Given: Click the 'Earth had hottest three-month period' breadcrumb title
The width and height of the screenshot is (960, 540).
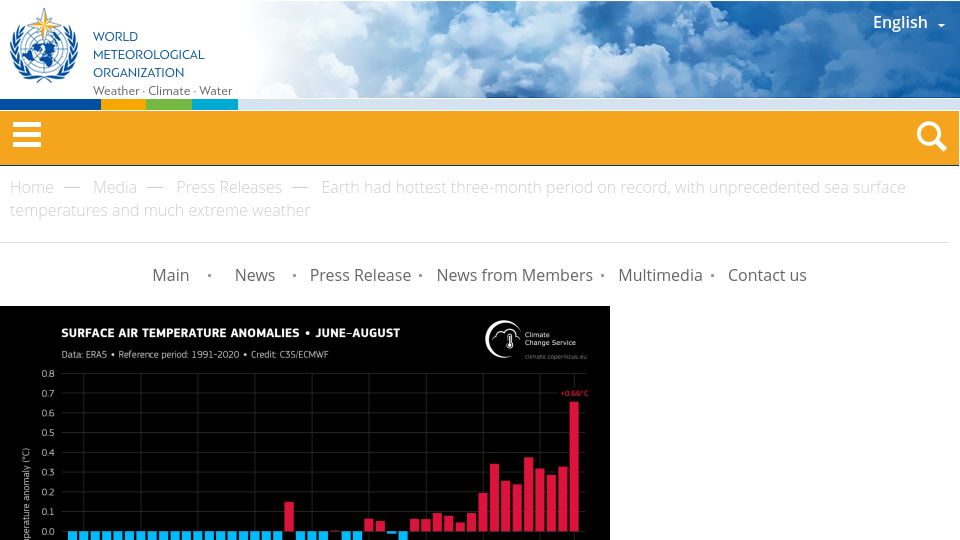Looking at the screenshot, I should (457, 198).
